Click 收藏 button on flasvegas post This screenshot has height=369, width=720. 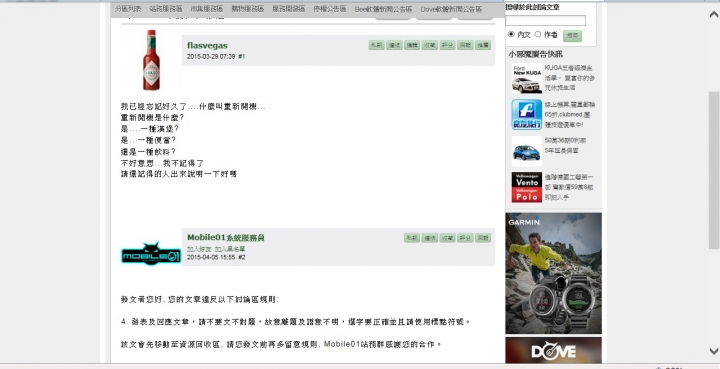(430, 45)
